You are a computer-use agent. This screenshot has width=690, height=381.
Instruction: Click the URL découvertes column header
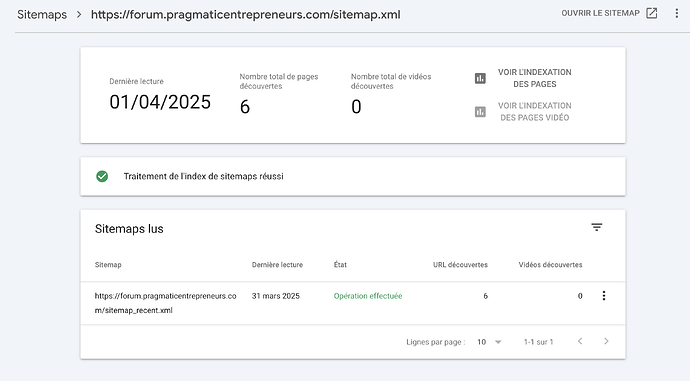point(460,265)
